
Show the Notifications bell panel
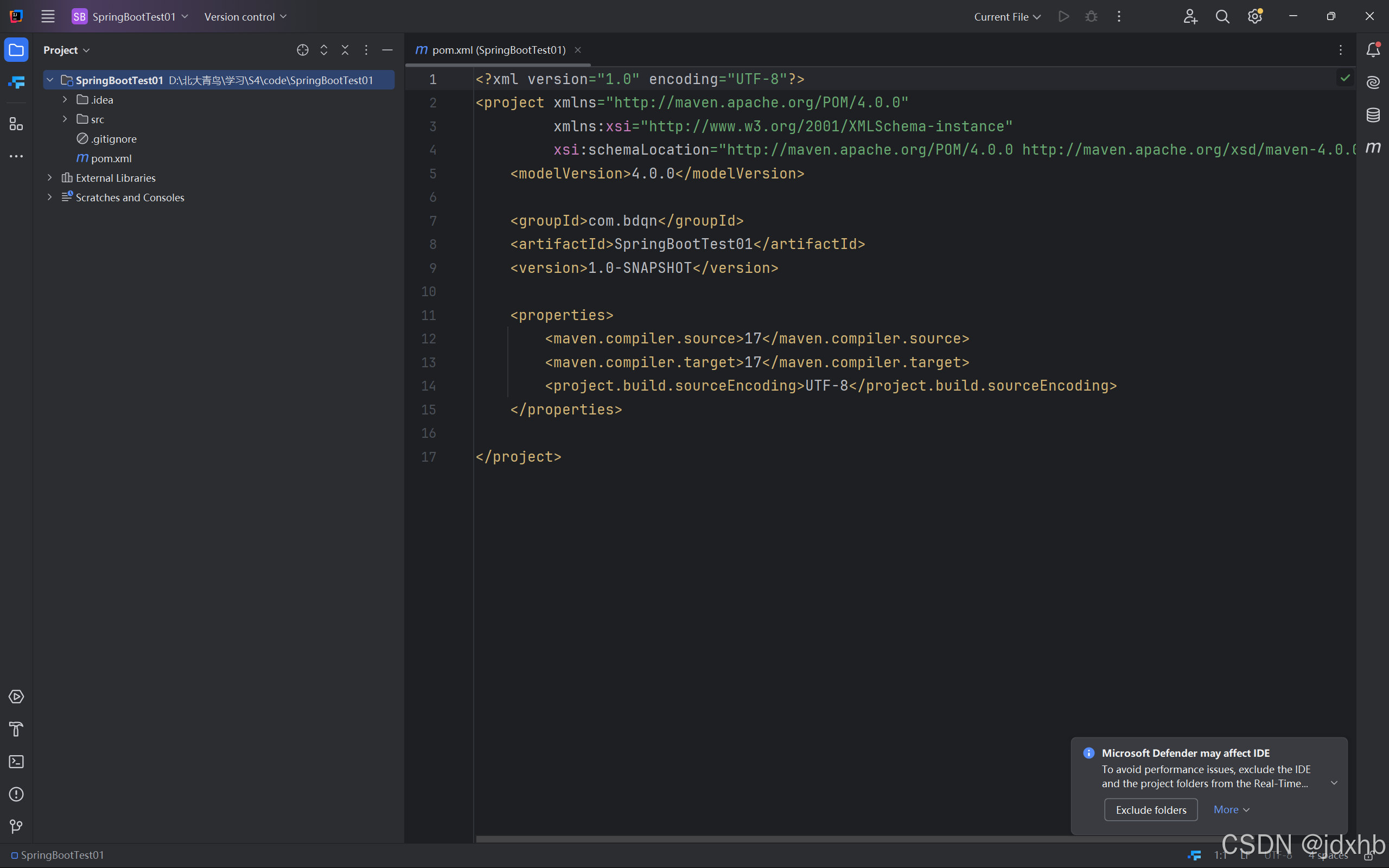(x=1372, y=50)
